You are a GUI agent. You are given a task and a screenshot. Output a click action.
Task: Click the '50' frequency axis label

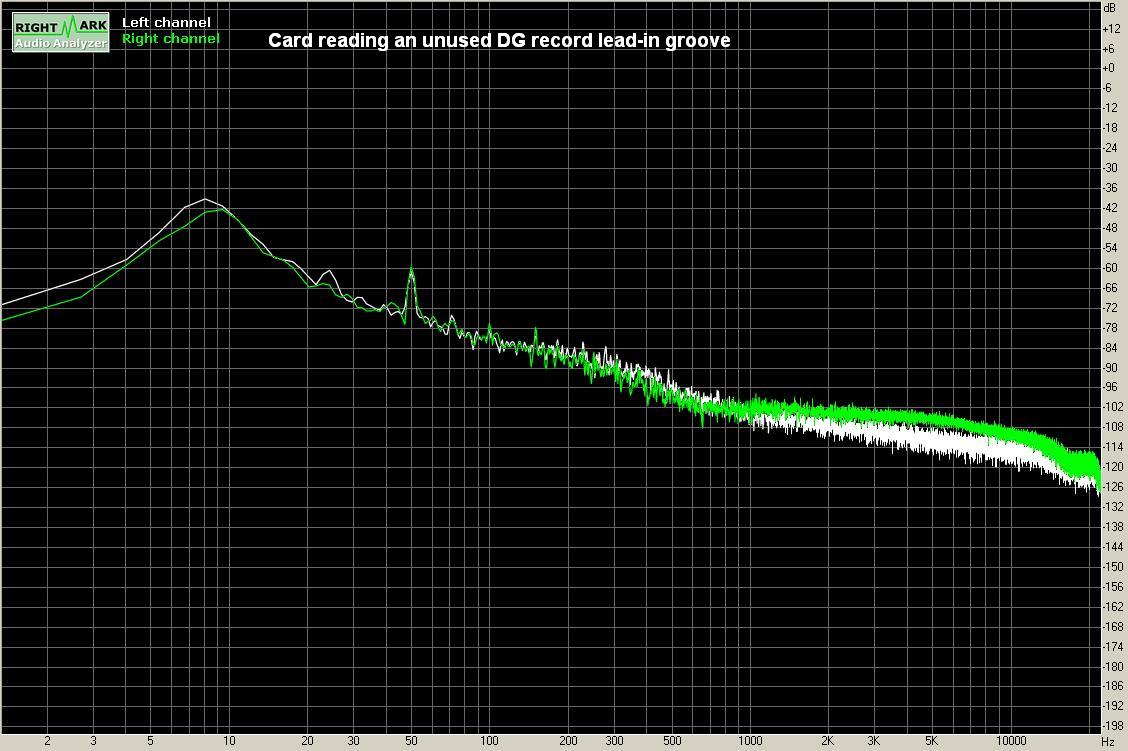click(411, 741)
